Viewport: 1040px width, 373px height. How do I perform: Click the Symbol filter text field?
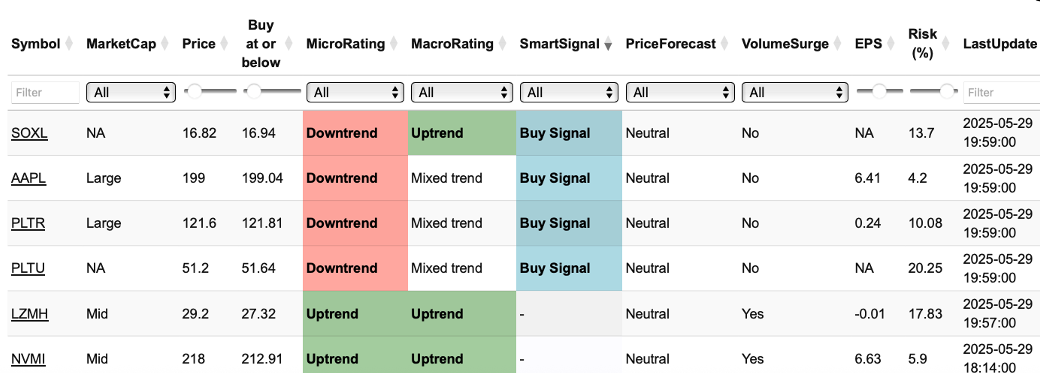pos(45,92)
